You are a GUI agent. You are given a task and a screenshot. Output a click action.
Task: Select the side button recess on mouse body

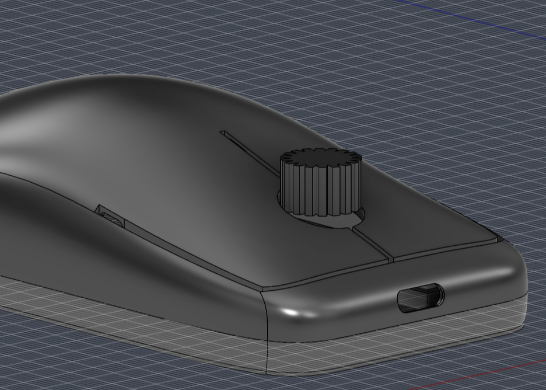pyautogui.click(x=110, y=216)
